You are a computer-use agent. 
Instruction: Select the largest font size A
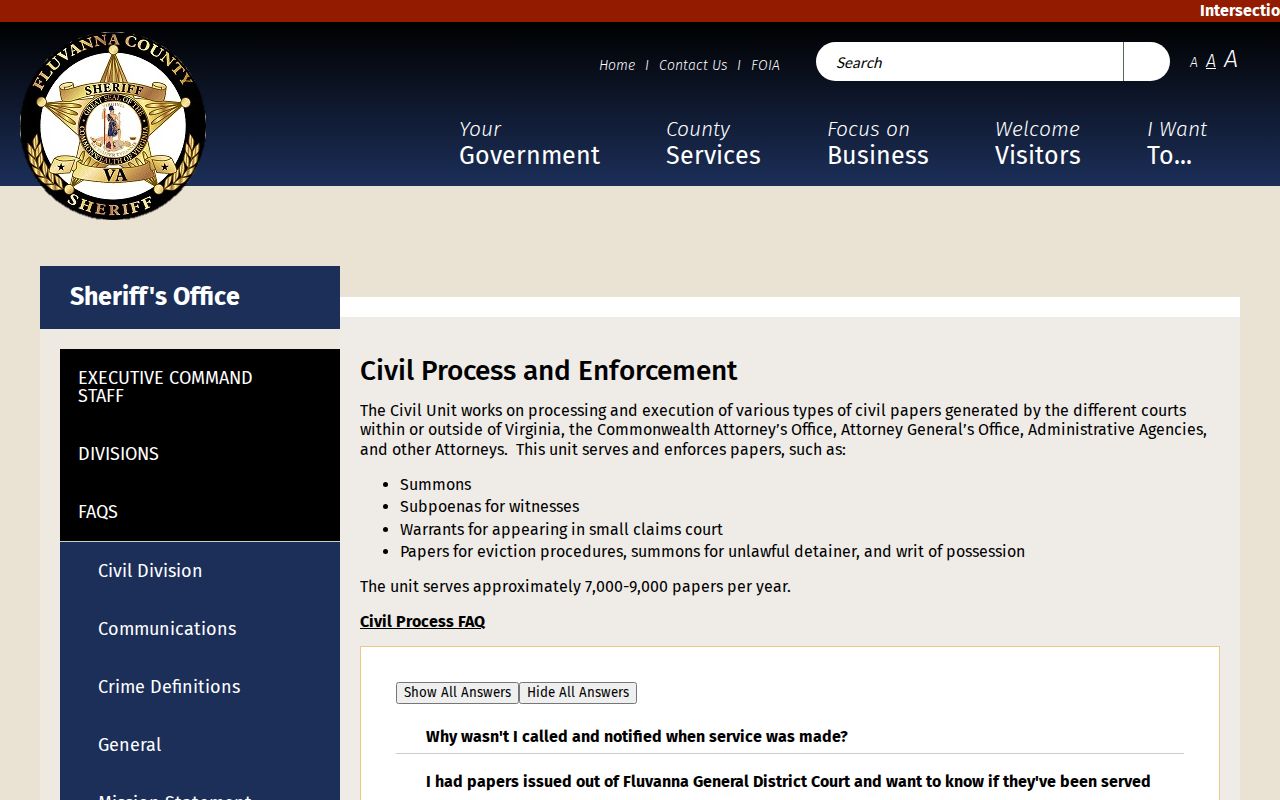(x=1231, y=60)
